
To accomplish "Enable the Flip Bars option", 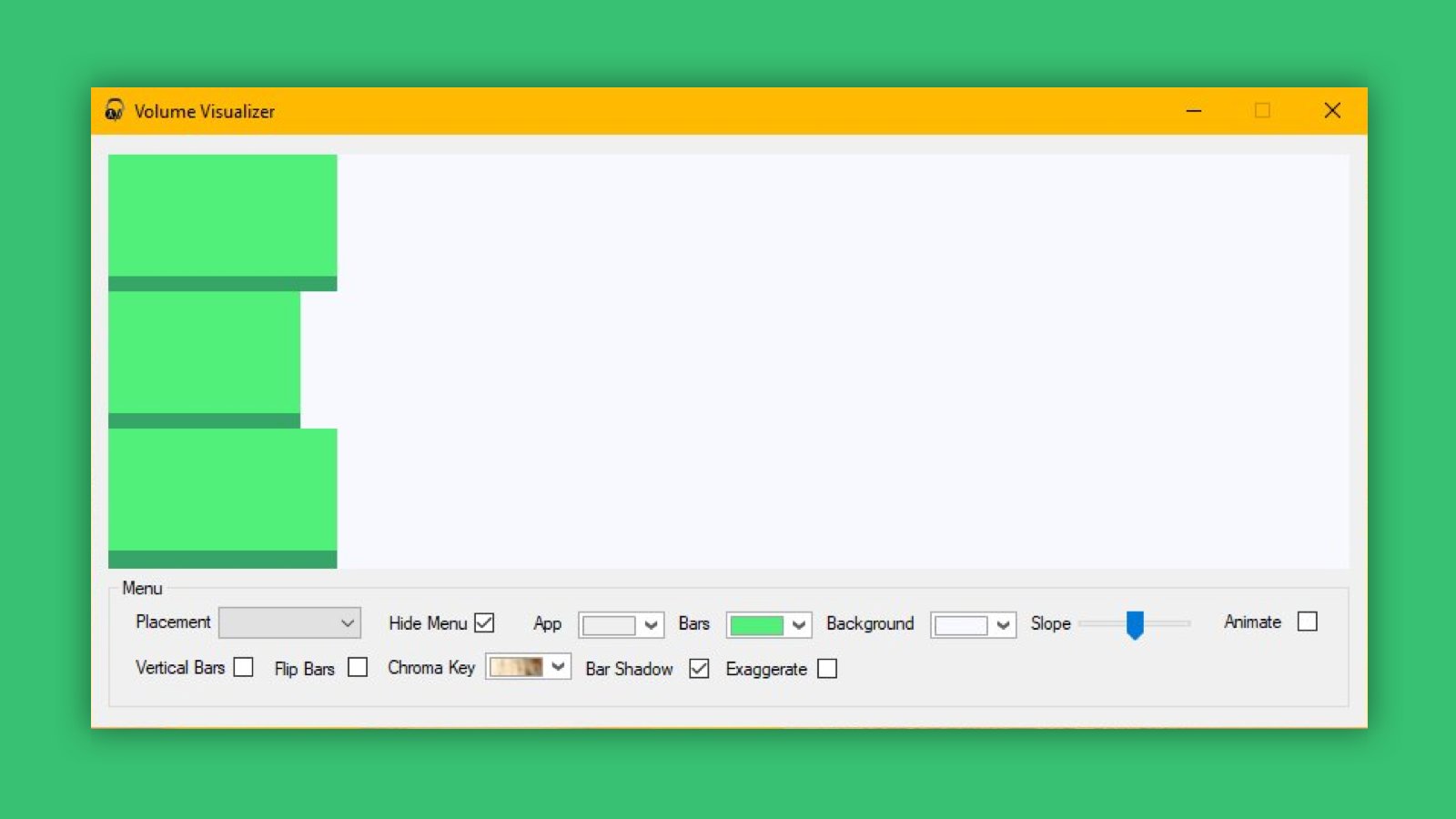I will tap(357, 668).
